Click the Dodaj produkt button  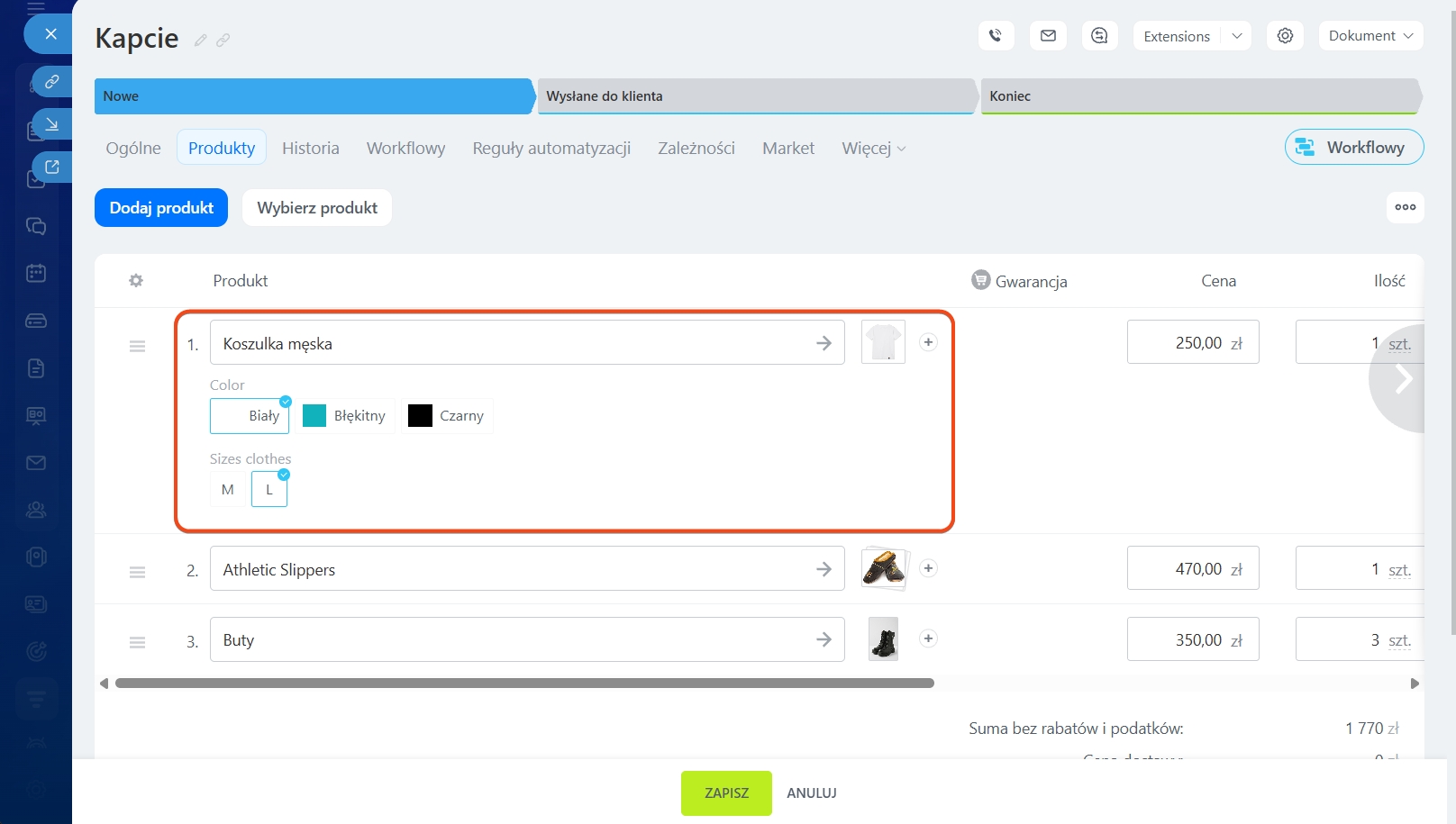(161, 208)
